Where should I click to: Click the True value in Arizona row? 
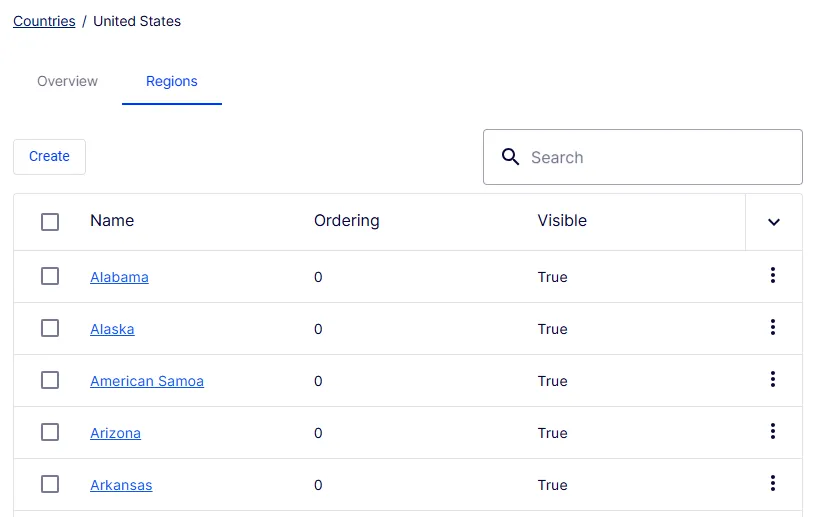tap(552, 432)
